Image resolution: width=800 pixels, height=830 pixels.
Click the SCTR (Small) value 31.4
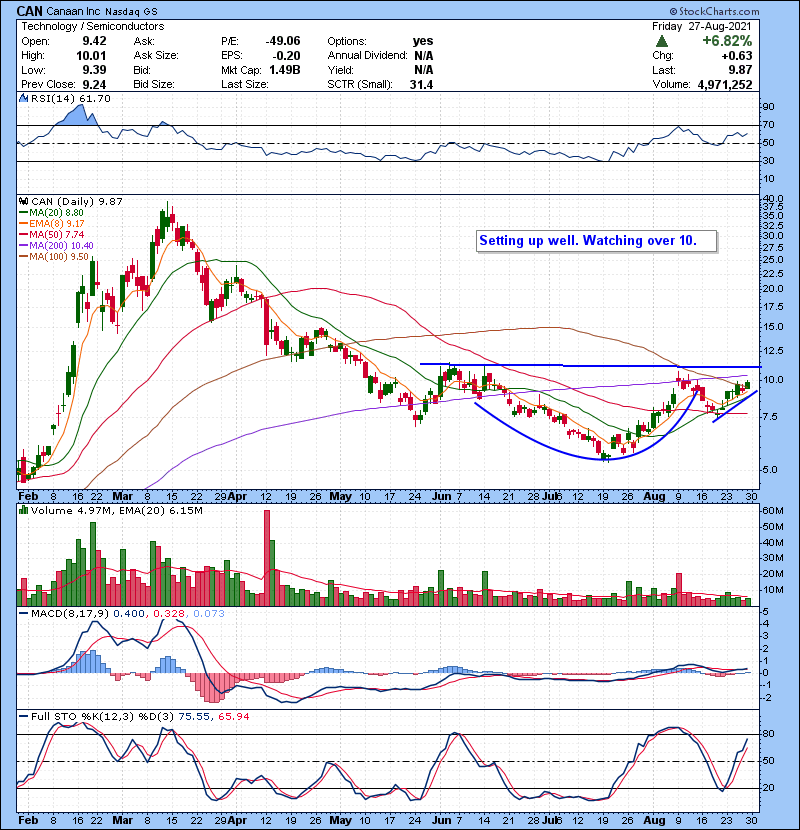tap(421, 84)
